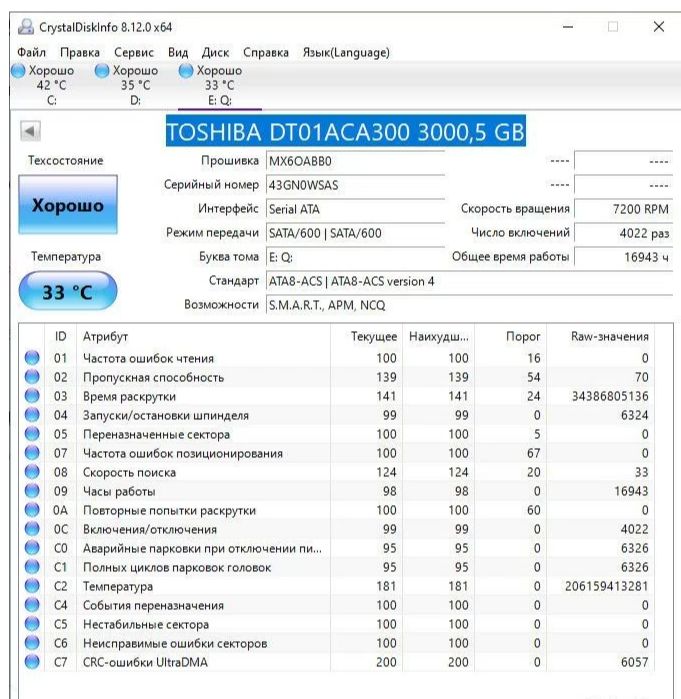This screenshot has width=681, height=699.
Task: Open the Язык(Language) menu
Action: click(x=346, y=53)
